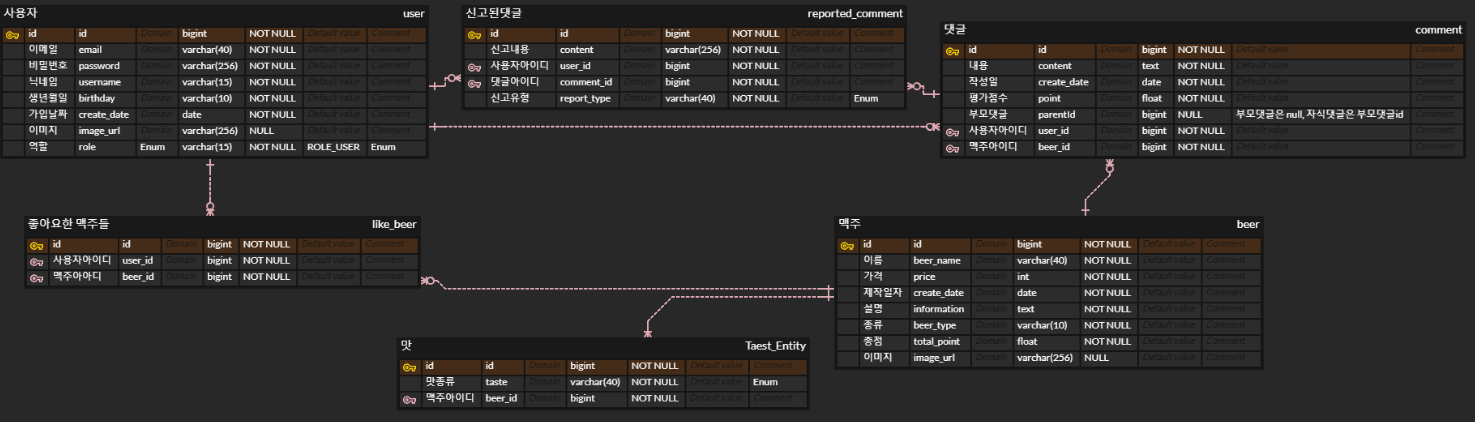This screenshot has width=1475, height=422.
Task: Click the 제작일자 logical name cell
Action: coord(884,293)
